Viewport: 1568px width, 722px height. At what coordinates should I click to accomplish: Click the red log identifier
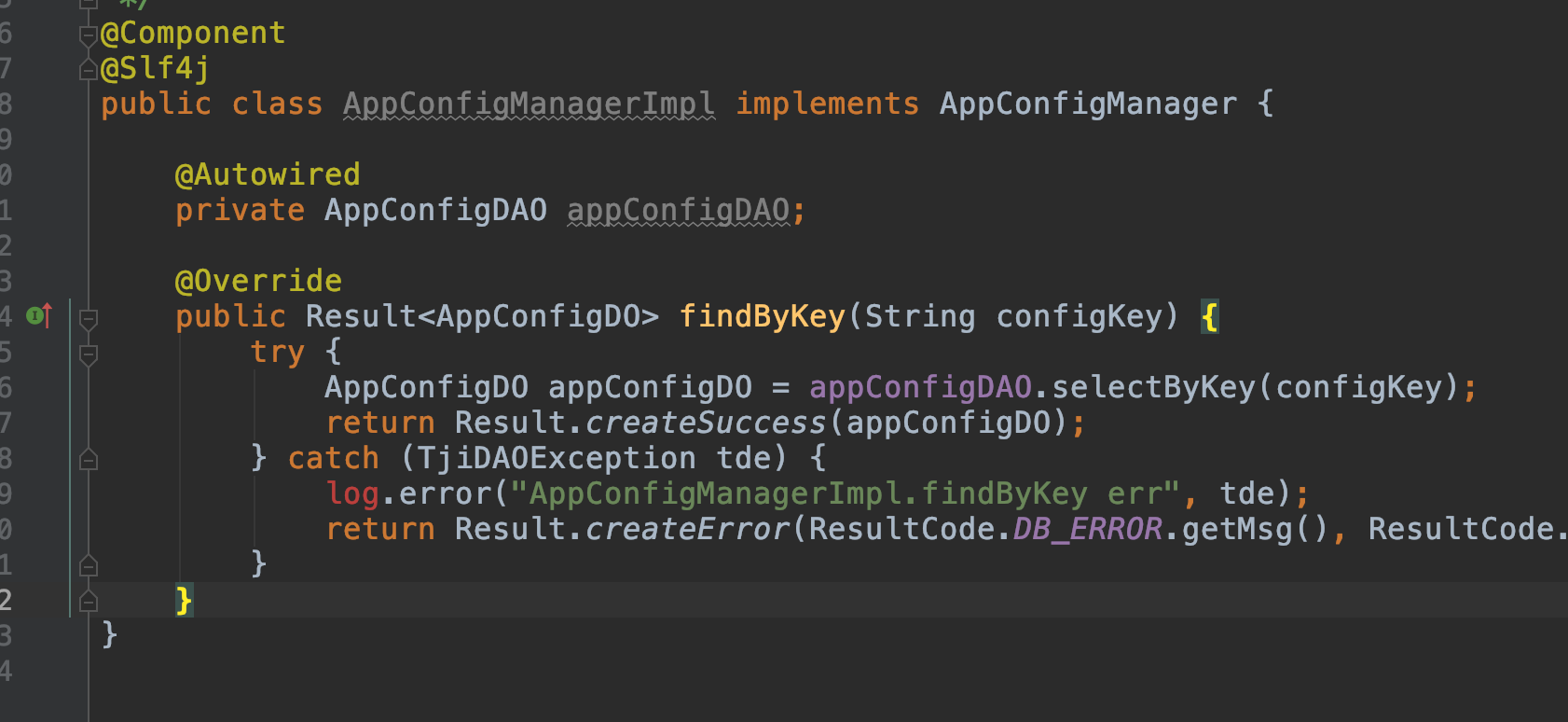click(x=351, y=493)
